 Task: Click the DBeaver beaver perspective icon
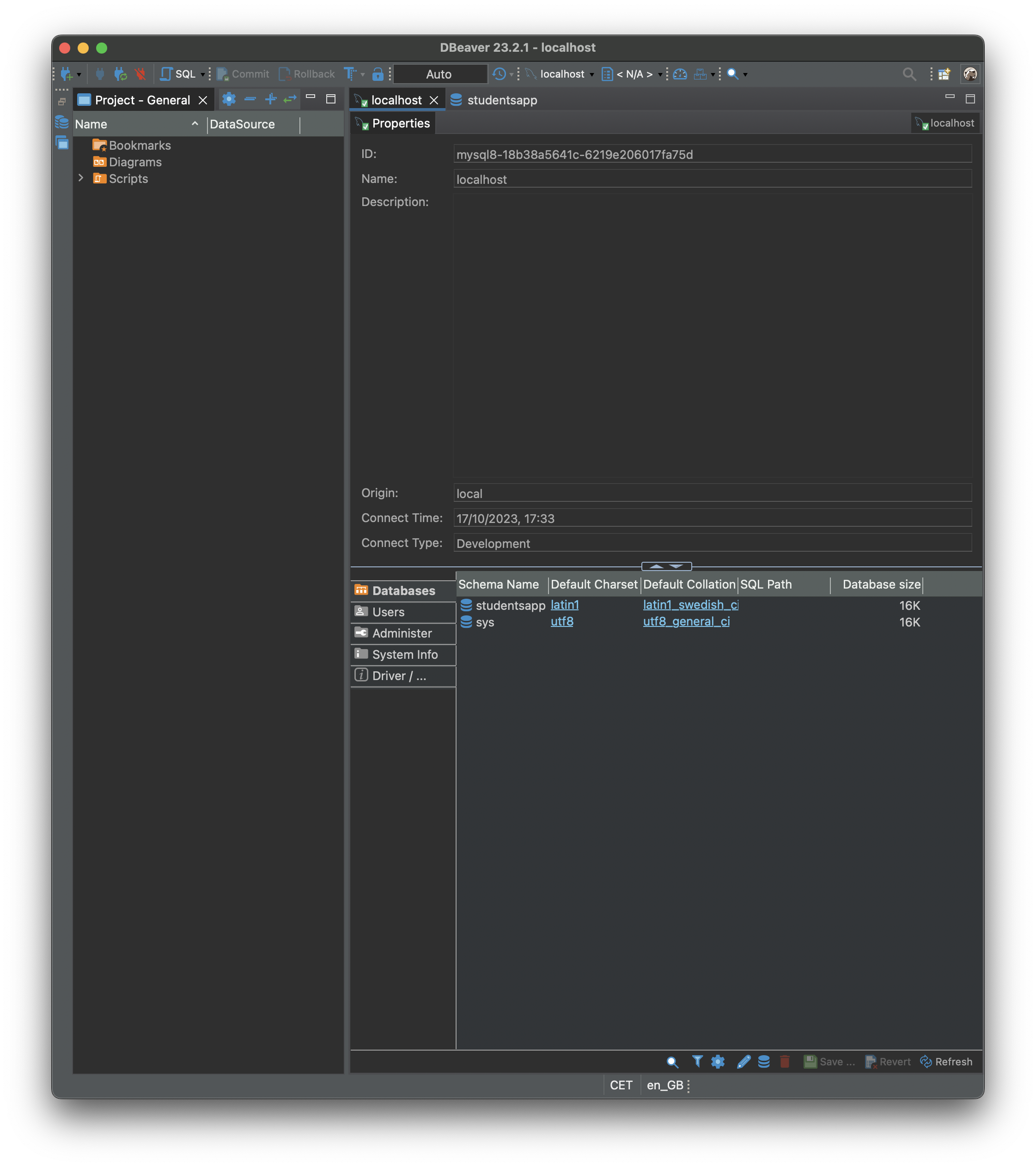click(970, 73)
